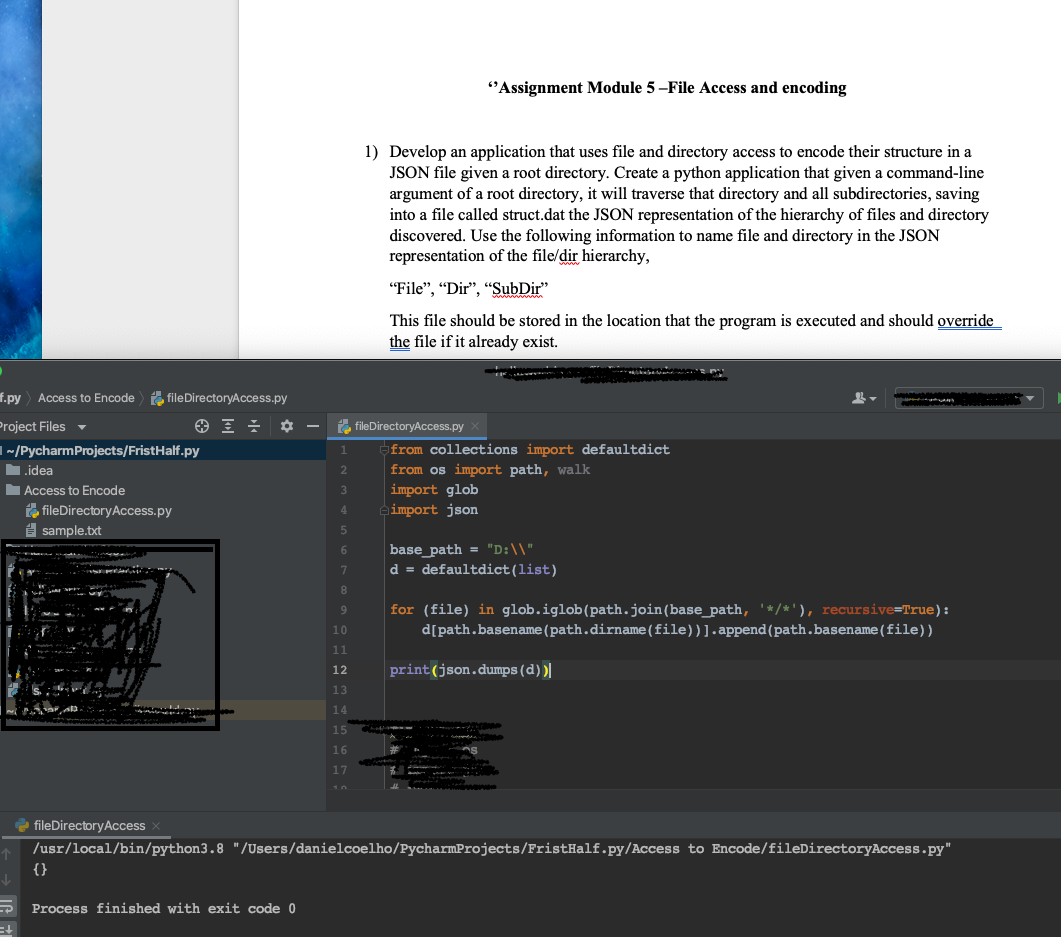Collapse all nodes in the project tree

[253, 426]
